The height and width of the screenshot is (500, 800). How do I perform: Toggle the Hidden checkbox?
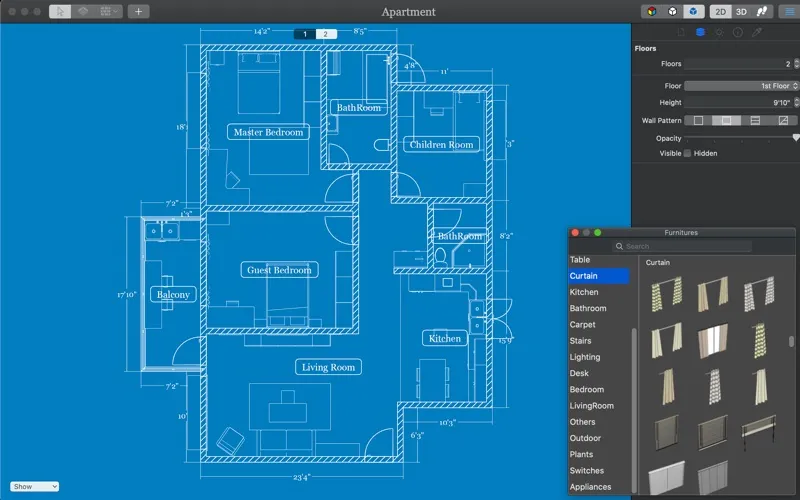tap(687, 153)
